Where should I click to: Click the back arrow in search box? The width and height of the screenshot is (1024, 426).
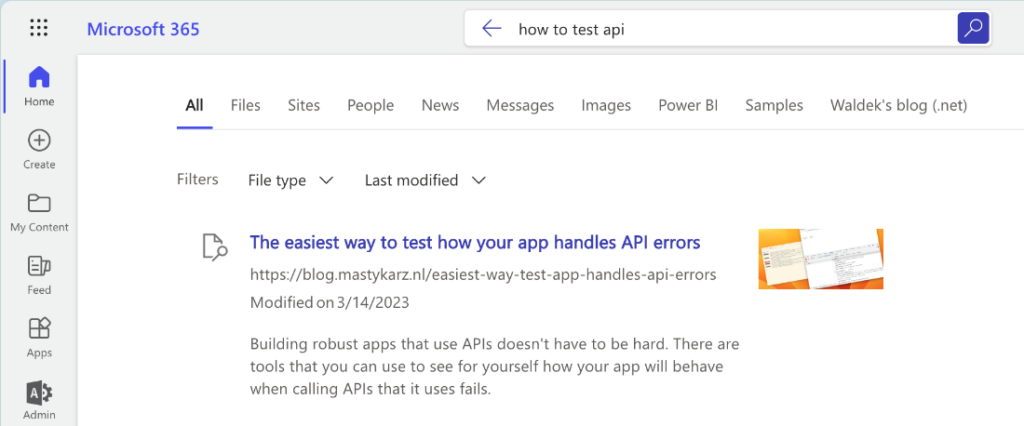point(491,28)
